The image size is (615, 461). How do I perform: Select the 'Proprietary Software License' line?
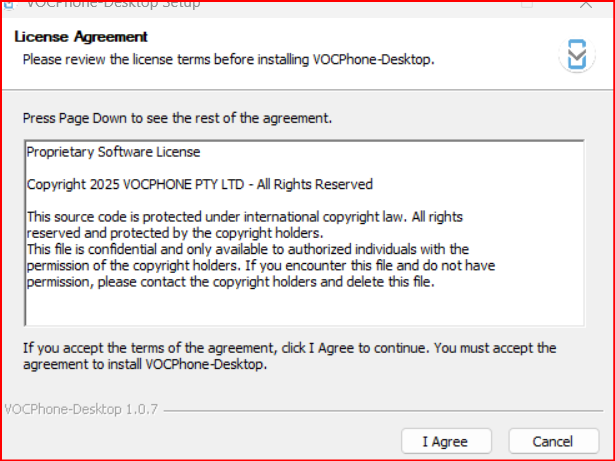[x=113, y=152]
